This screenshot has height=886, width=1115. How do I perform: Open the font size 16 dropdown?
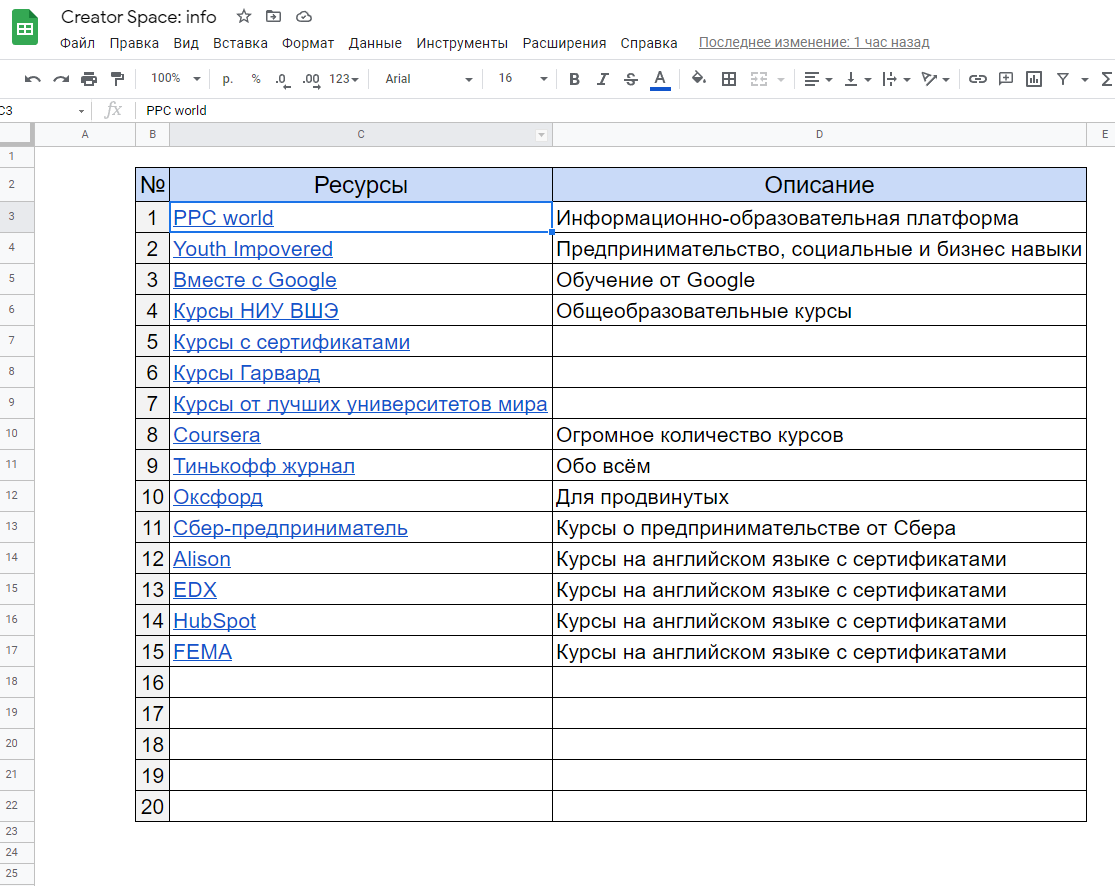(x=523, y=78)
